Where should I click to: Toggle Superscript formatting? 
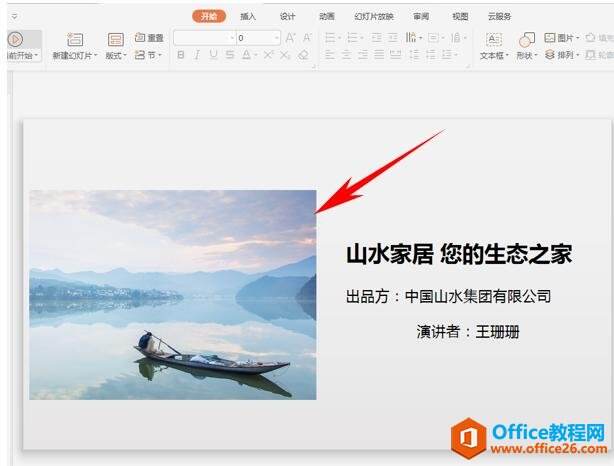[x=269, y=55]
